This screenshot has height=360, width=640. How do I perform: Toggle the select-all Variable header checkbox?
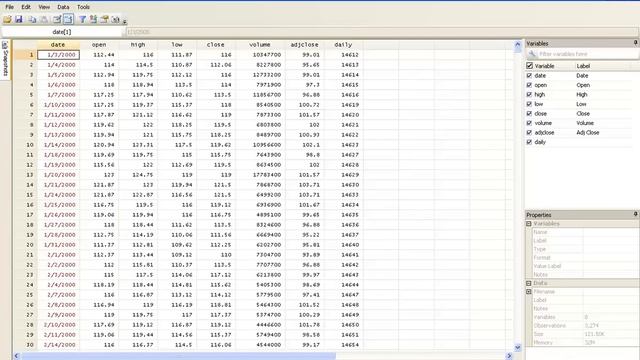(529, 66)
